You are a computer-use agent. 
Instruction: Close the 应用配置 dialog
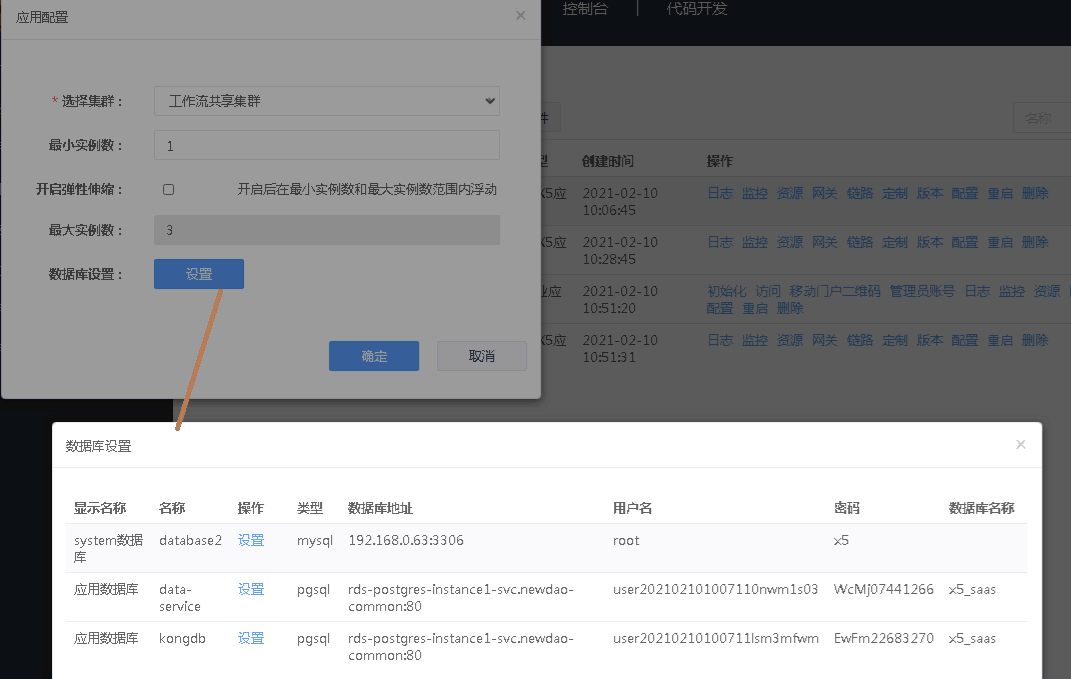tap(520, 16)
